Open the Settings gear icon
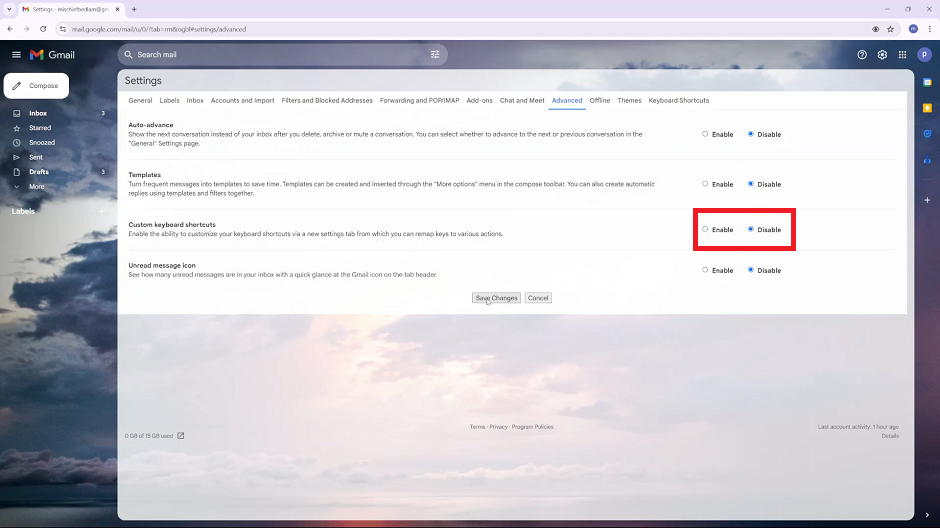The width and height of the screenshot is (940, 528). (x=882, y=55)
